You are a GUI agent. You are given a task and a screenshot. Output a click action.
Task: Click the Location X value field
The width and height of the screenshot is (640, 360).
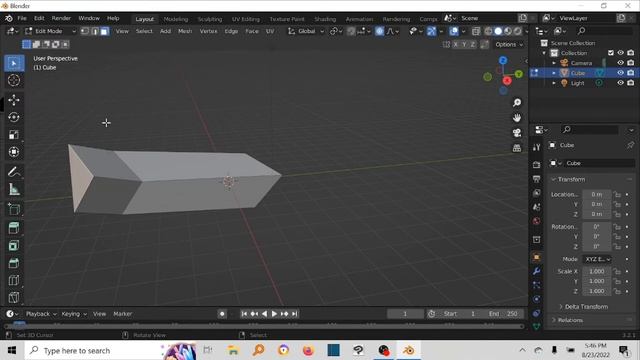[x=596, y=194]
